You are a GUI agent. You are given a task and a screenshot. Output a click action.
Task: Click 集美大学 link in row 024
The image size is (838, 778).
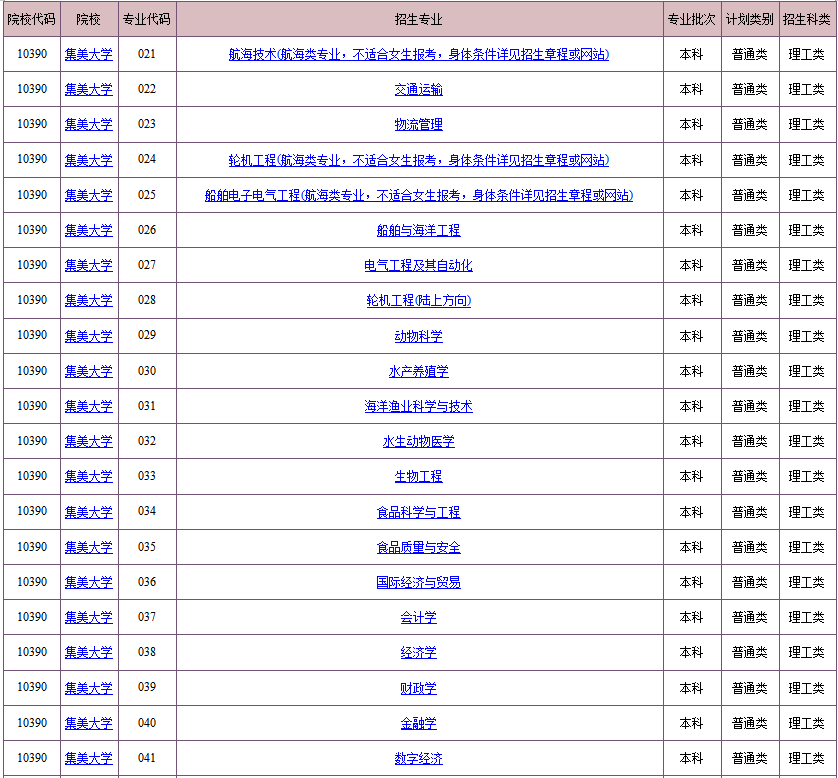click(89, 160)
